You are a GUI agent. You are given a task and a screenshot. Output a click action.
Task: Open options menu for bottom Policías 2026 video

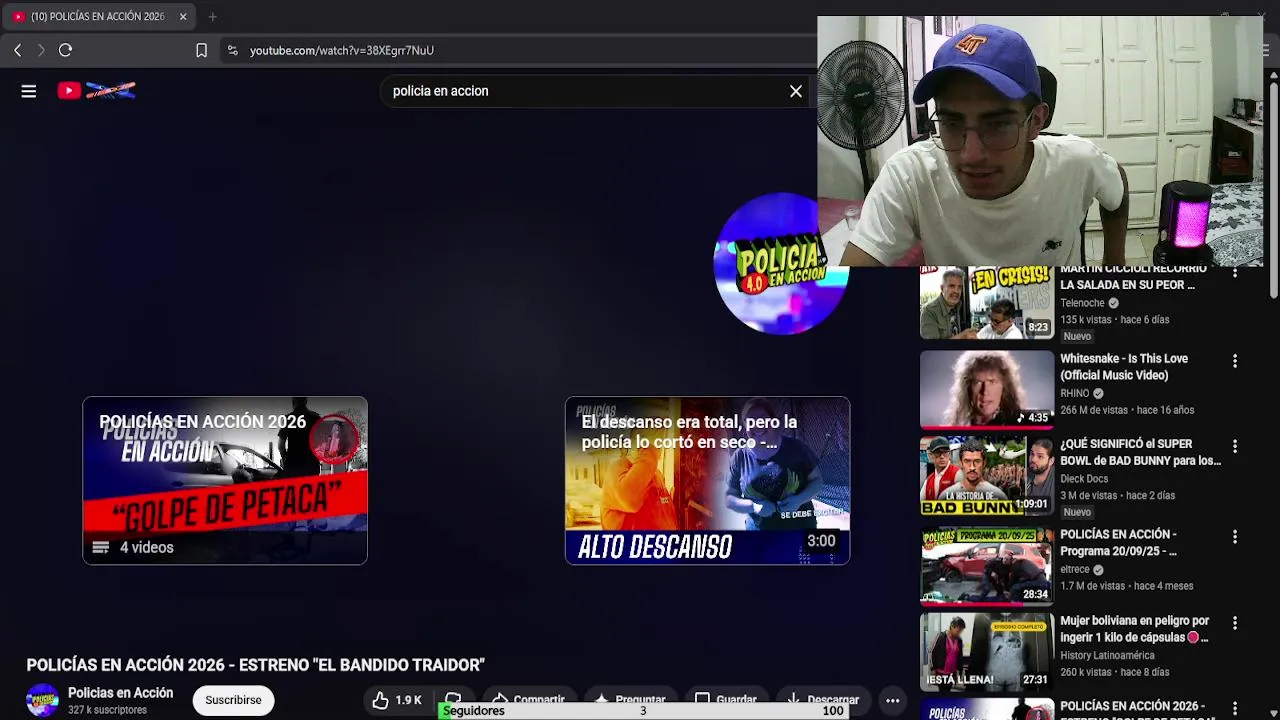point(1235,709)
